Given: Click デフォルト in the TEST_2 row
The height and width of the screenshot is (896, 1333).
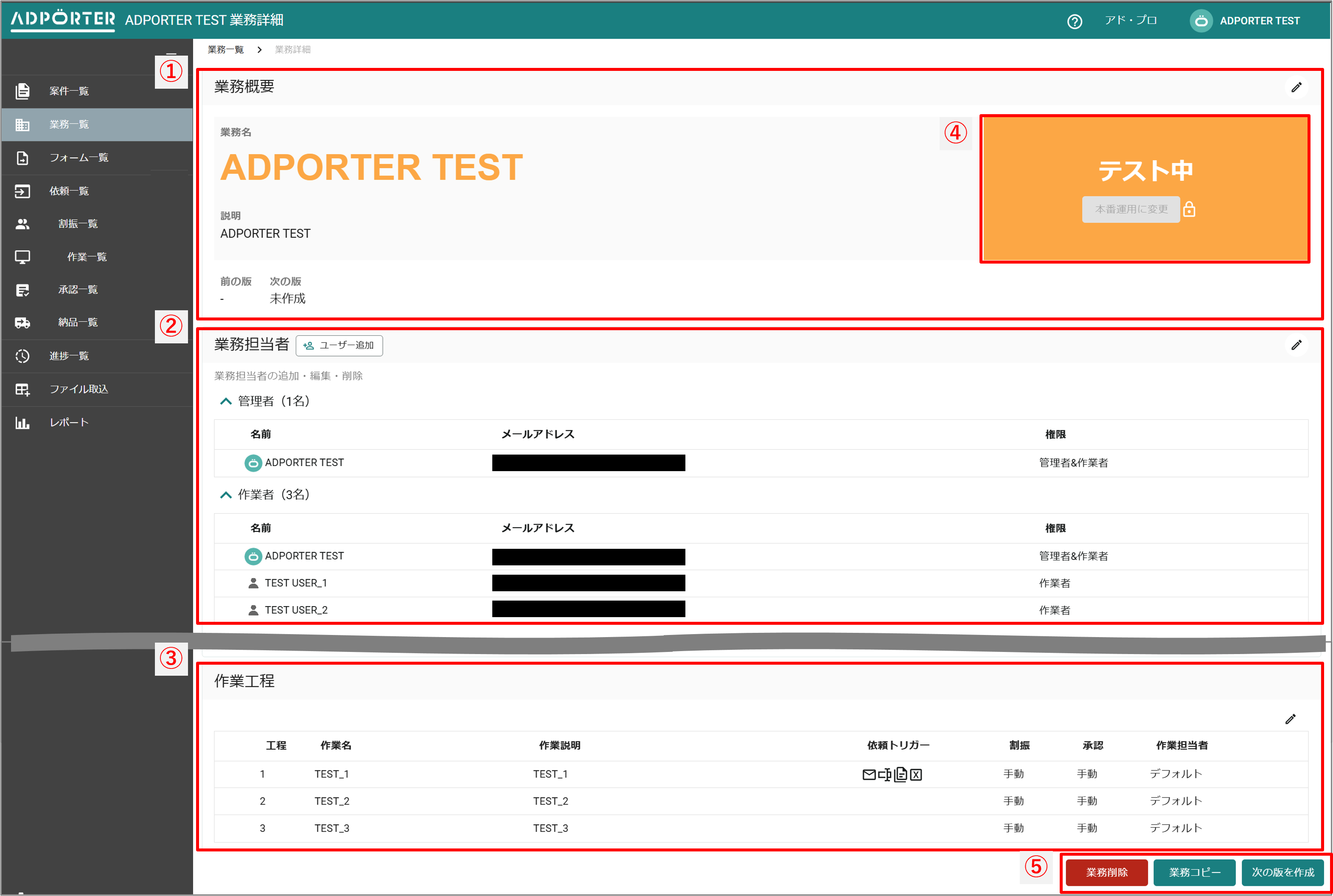Looking at the screenshot, I should pyautogui.click(x=1176, y=801).
